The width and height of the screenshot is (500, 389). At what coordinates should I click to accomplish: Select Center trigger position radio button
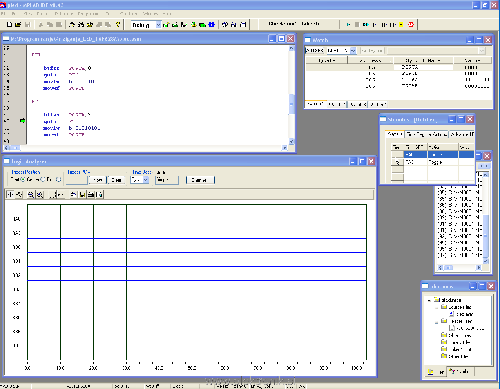coord(42,179)
